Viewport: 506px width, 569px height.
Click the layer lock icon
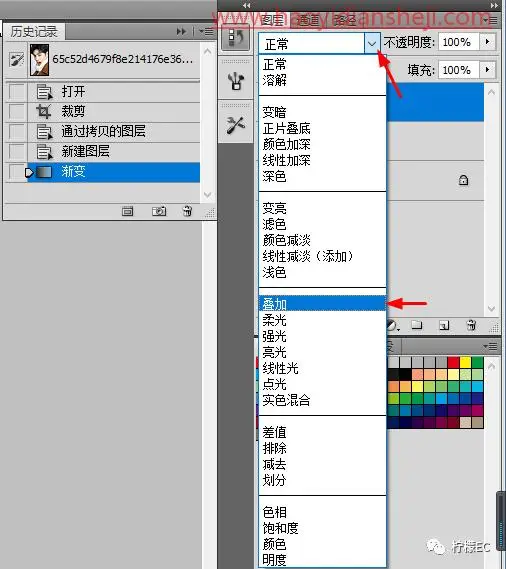(x=464, y=180)
